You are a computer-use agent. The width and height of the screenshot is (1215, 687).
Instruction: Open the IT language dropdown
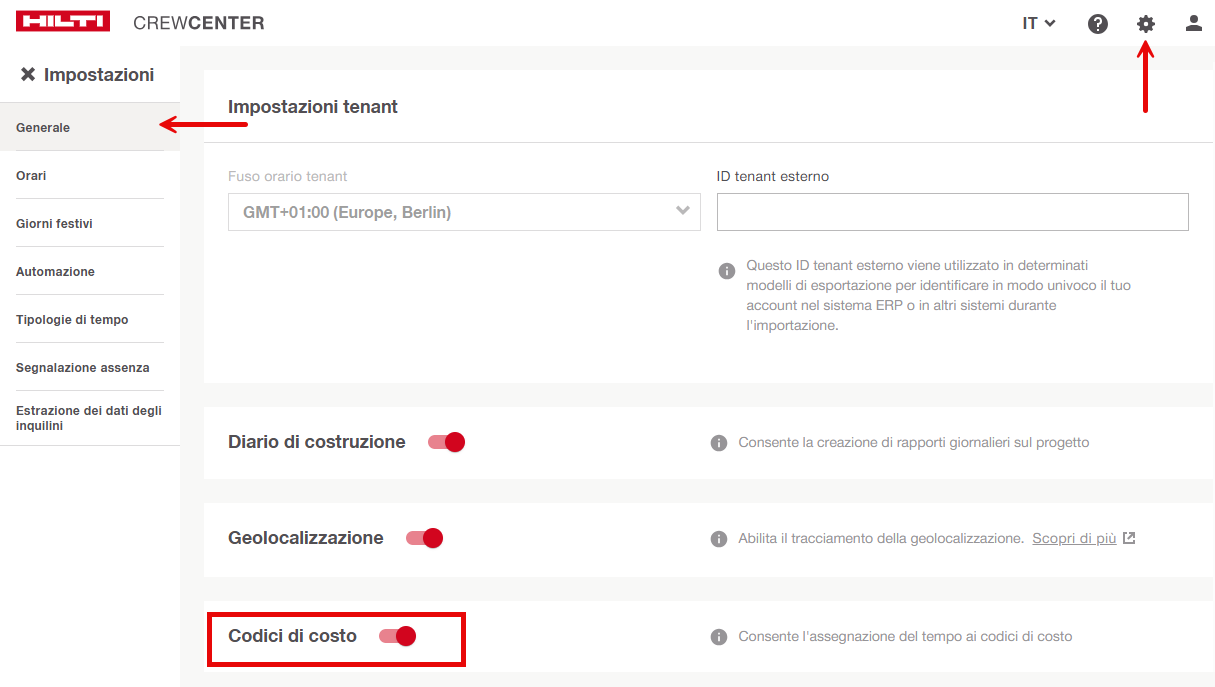[x=1039, y=23]
